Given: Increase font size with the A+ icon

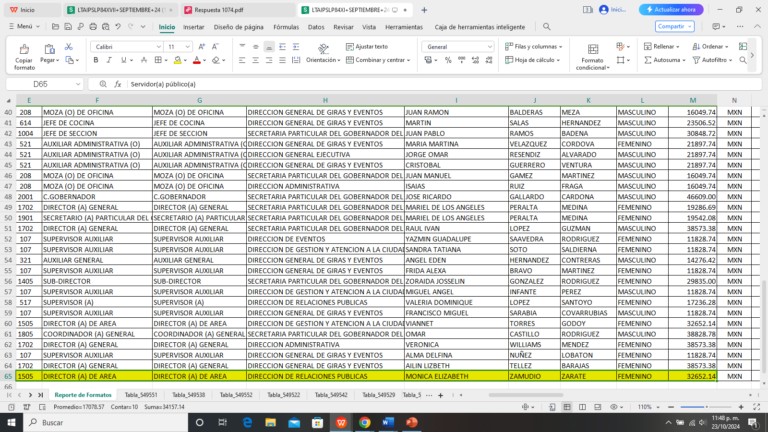Looking at the screenshot, I should 201,46.
